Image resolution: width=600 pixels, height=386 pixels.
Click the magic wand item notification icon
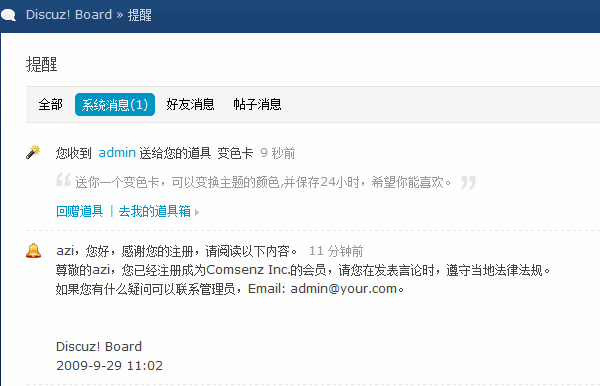(x=33, y=152)
